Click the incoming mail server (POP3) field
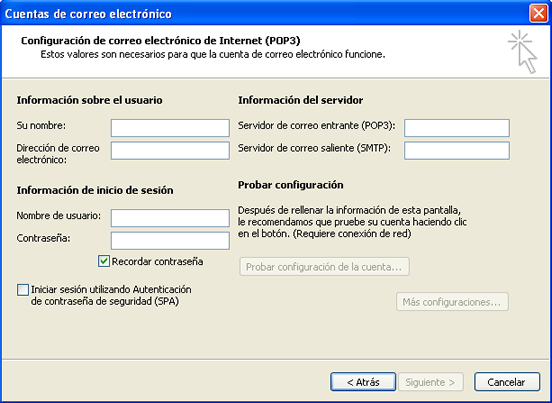The image size is (552, 403). pyautogui.click(x=457, y=128)
